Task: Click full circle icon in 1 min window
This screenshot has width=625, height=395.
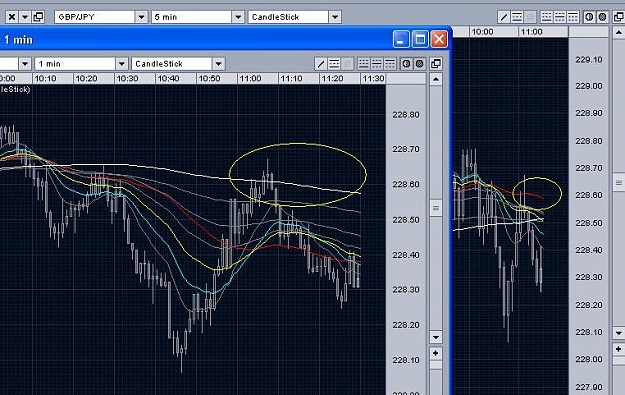Action: 419,64
